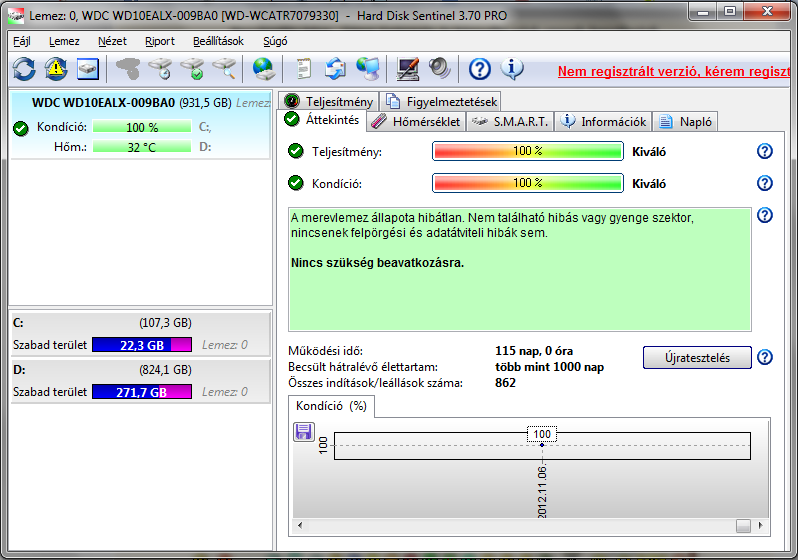The image size is (798, 560).
Task: Open the Riport menu
Action: tap(160, 41)
